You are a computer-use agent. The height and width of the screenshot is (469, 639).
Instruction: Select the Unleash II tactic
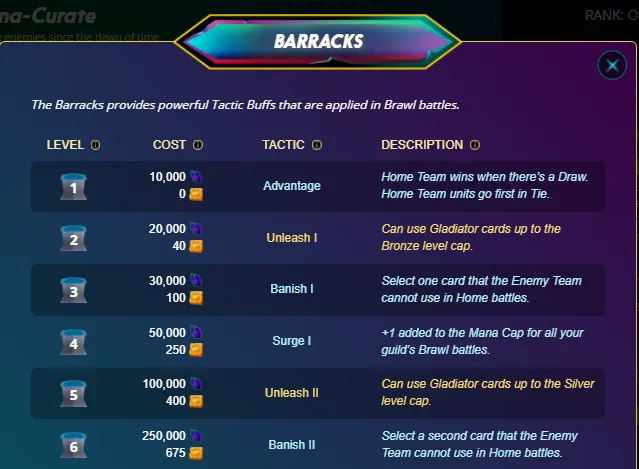(291, 393)
